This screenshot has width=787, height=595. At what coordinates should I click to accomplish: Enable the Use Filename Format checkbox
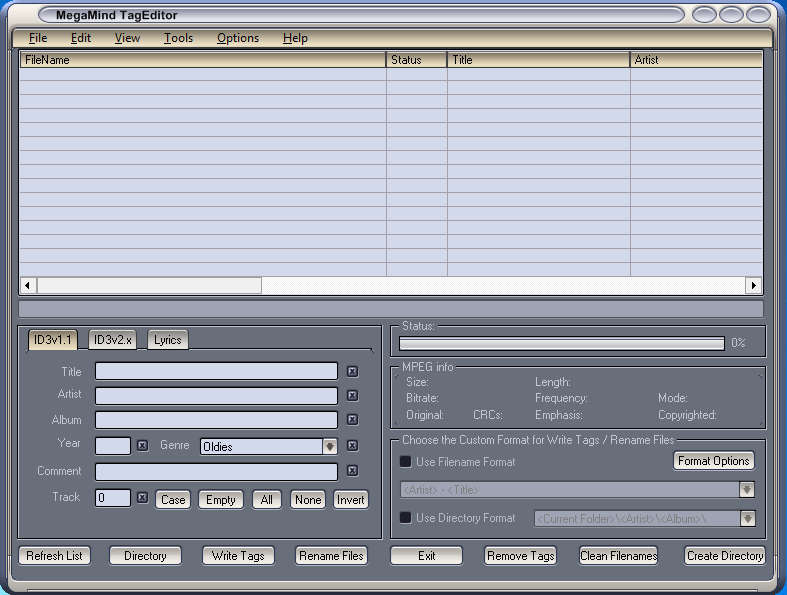coord(405,462)
